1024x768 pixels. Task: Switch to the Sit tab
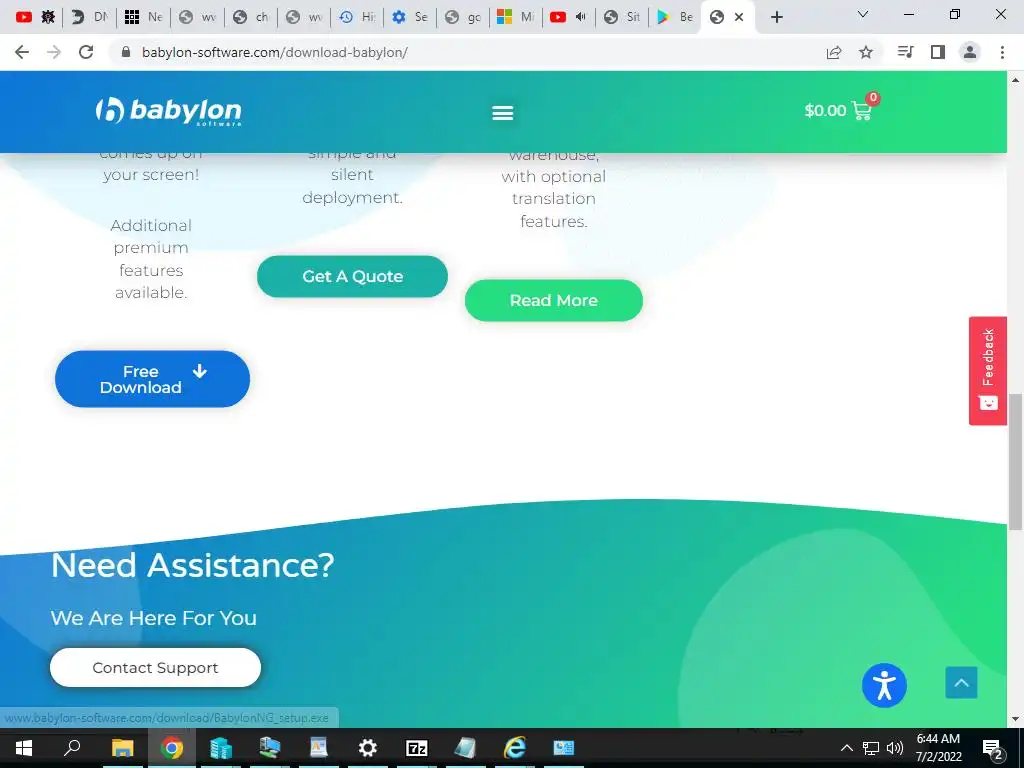(x=622, y=17)
